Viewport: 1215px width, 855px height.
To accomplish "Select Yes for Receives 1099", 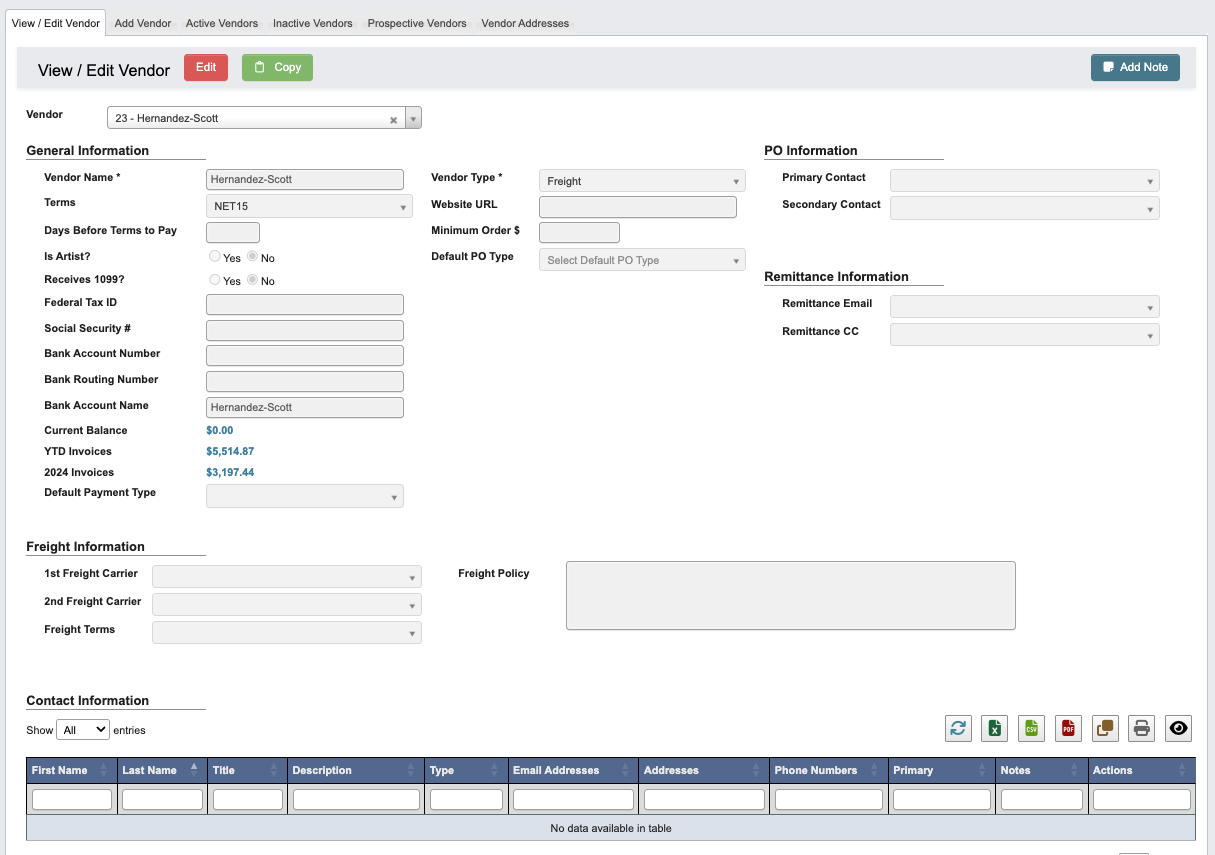I will (x=215, y=281).
